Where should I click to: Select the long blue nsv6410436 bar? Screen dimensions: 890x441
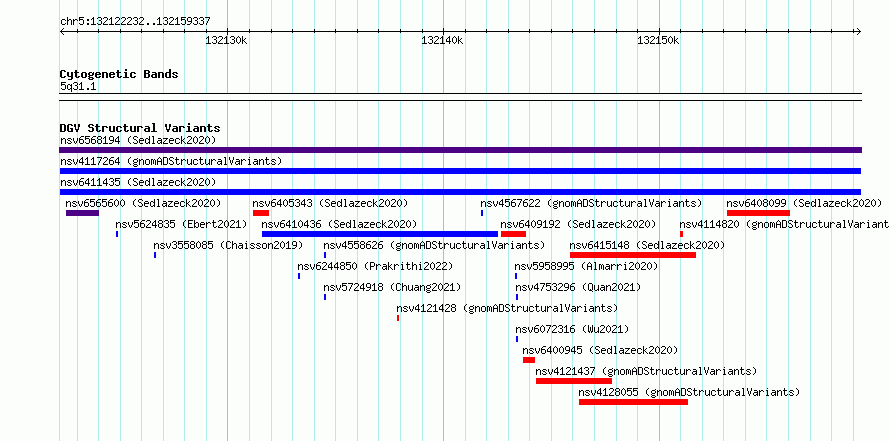click(380, 234)
